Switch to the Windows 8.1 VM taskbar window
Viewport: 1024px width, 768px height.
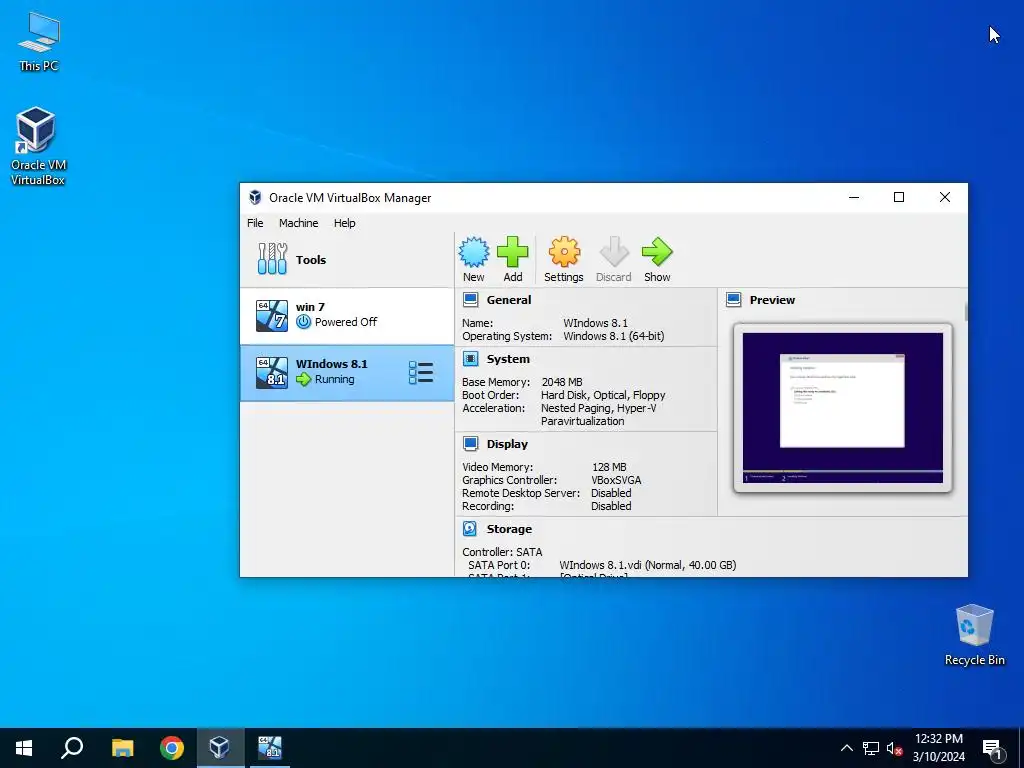click(270, 748)
